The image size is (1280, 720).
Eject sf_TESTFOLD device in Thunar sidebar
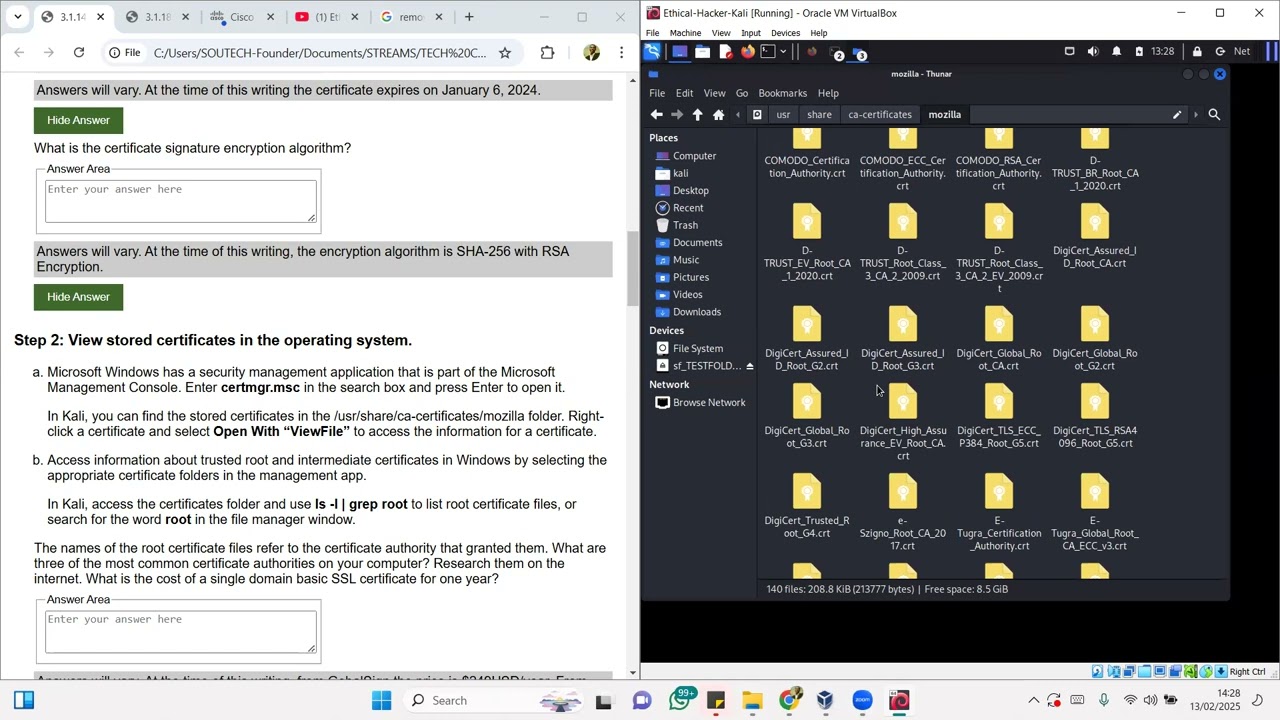pos(749,366)
